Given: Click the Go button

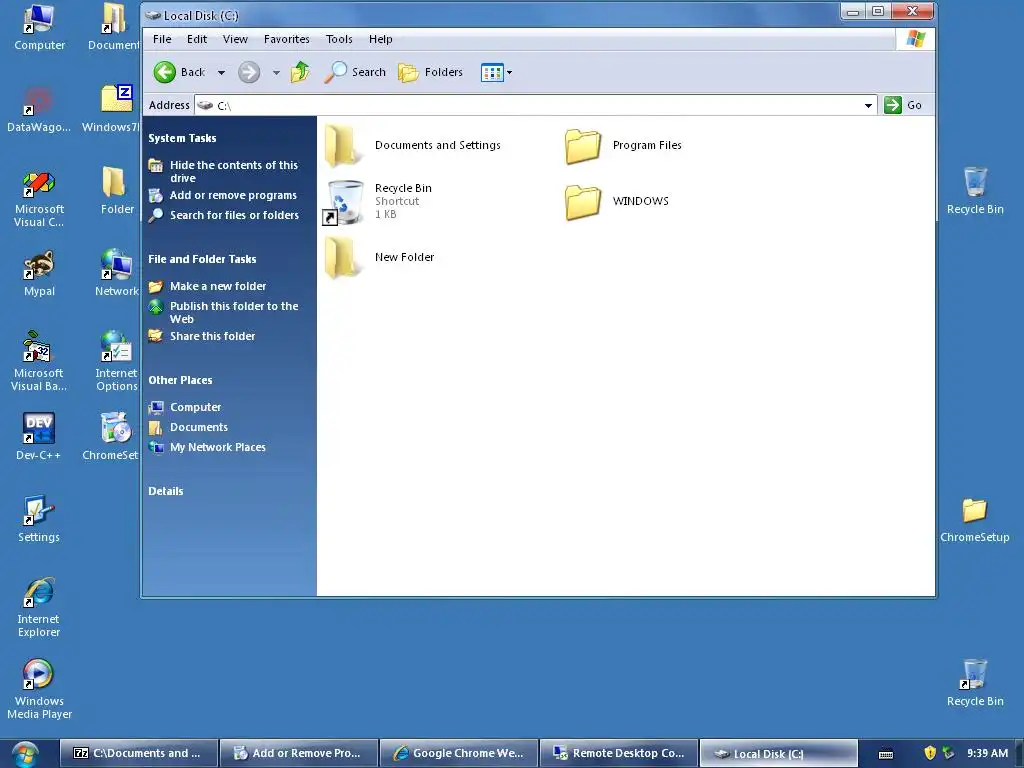Looking at the screenshot, I should (903, 105).
